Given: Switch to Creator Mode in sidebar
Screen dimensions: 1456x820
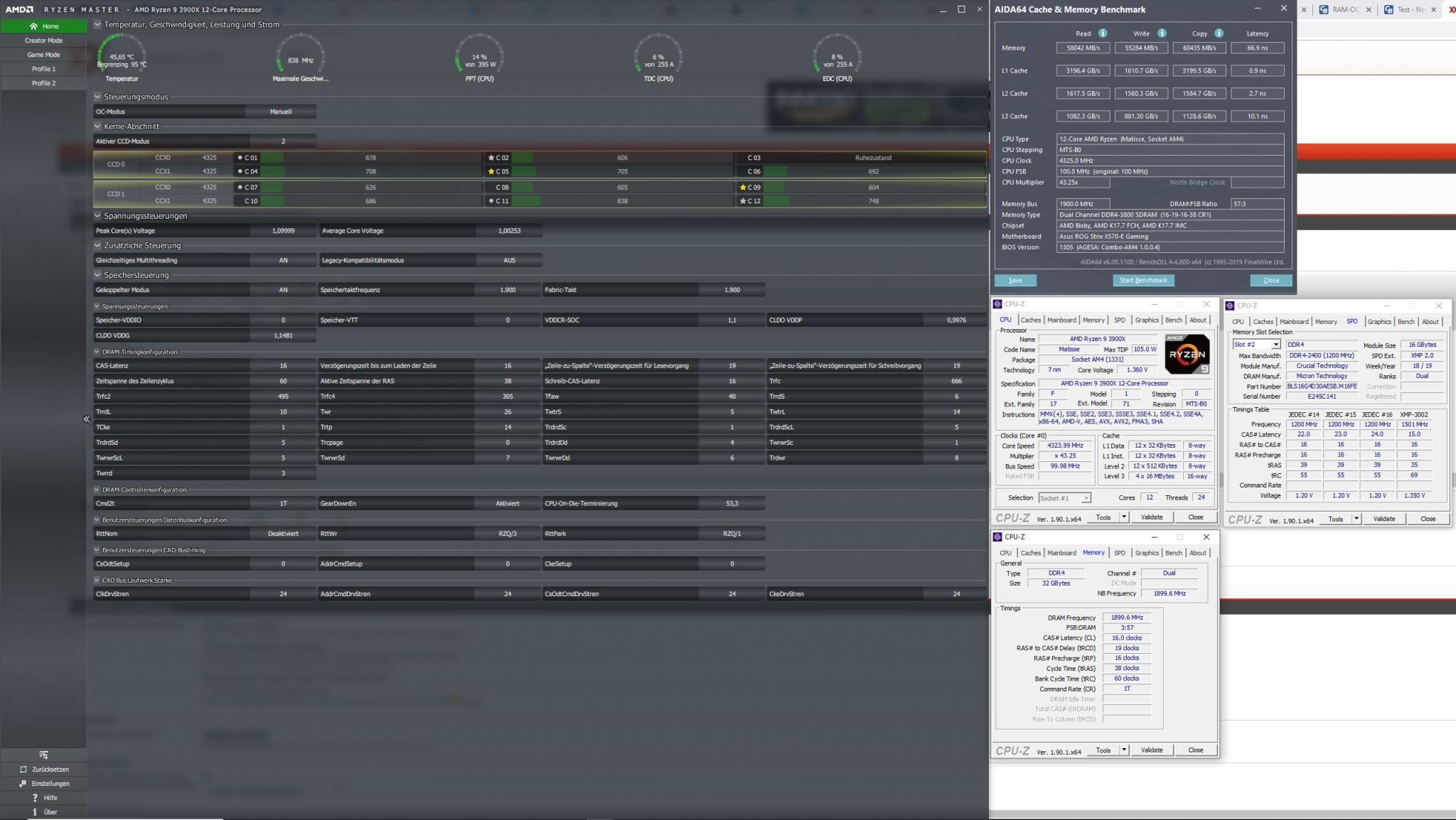Looking at the screenshot, I should pyautogui.click(x=43, y=41).
